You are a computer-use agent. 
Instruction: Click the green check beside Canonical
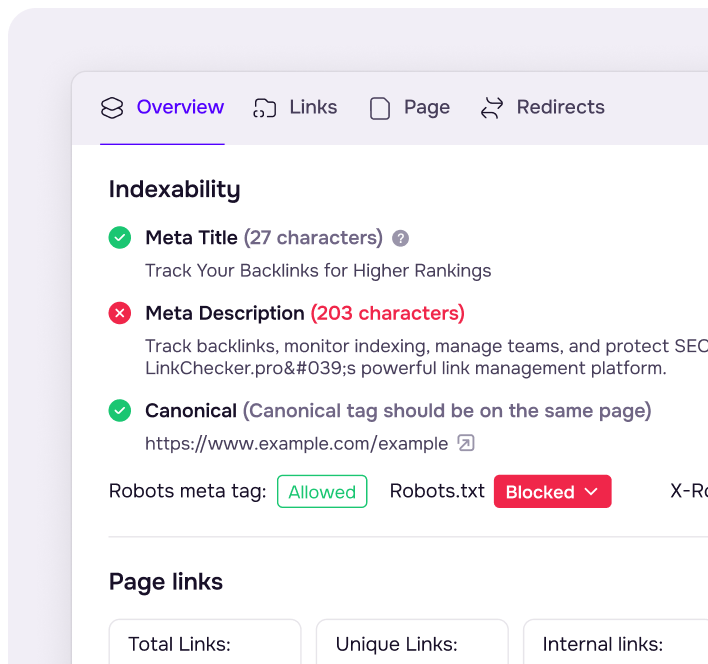pyautogui.click(x=120, y=410)
